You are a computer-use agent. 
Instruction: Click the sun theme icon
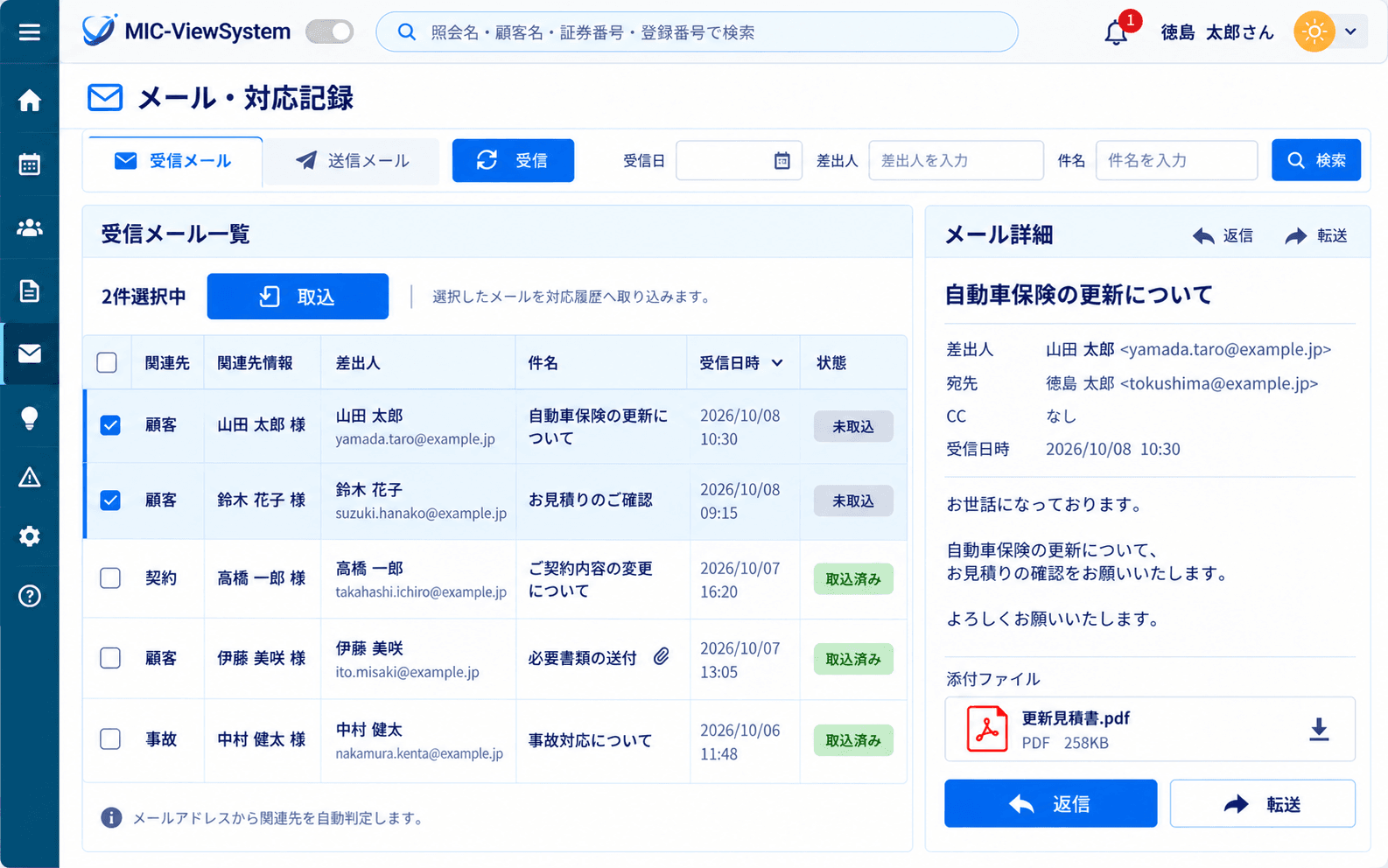(x=1314, y=32)
